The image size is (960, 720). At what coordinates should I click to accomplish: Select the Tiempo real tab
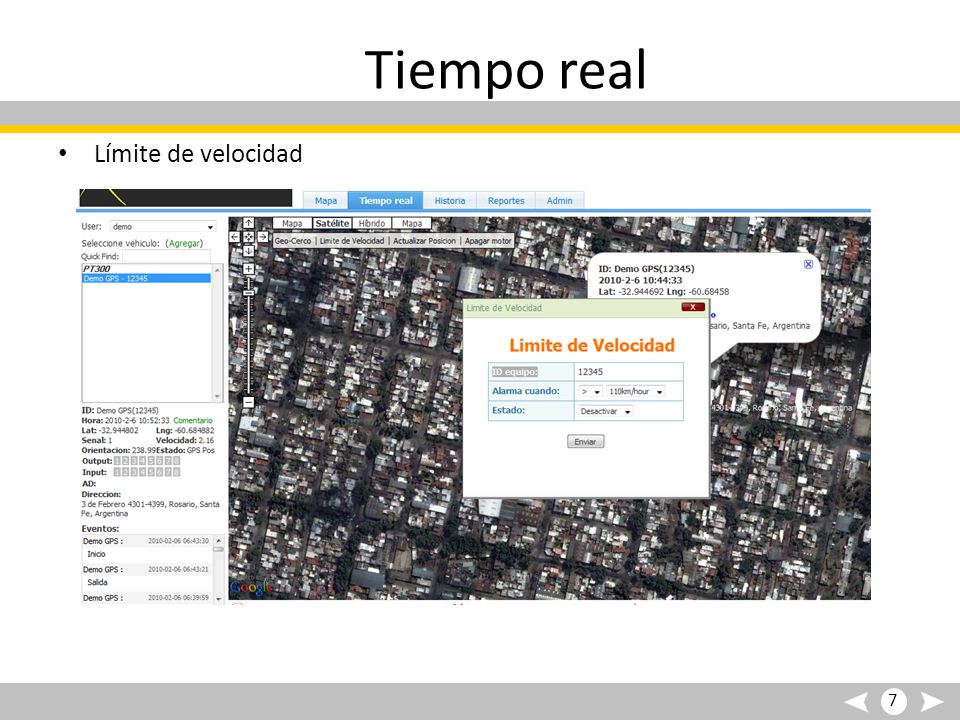(x=386, y=201)
